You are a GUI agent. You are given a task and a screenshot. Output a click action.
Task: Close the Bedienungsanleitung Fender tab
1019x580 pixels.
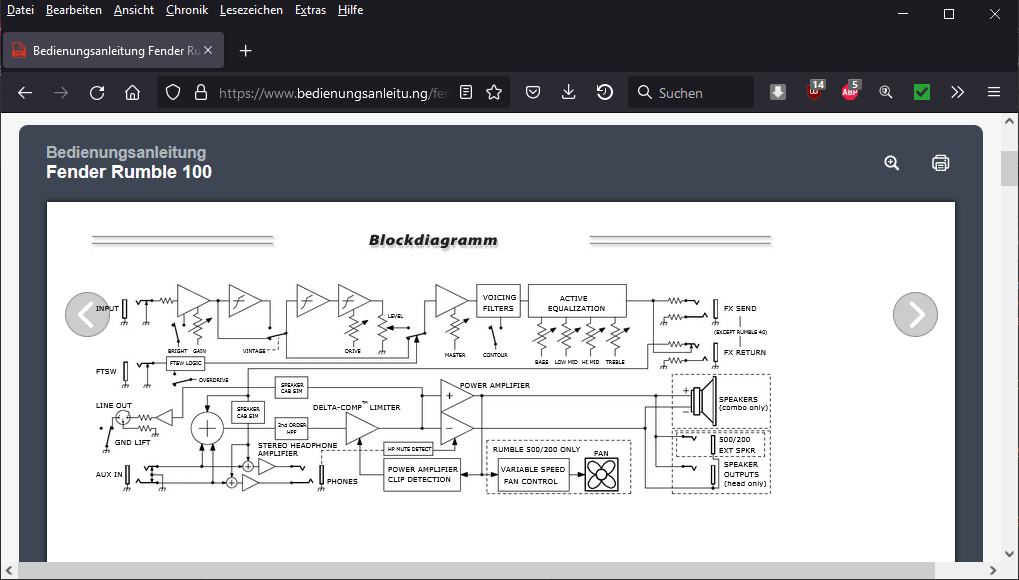[x=208, y=50]
